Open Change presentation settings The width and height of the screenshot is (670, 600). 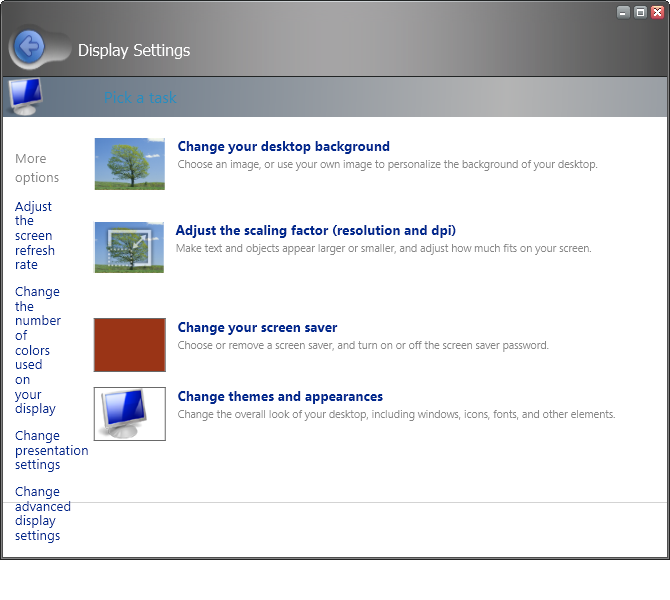point(51,450)
